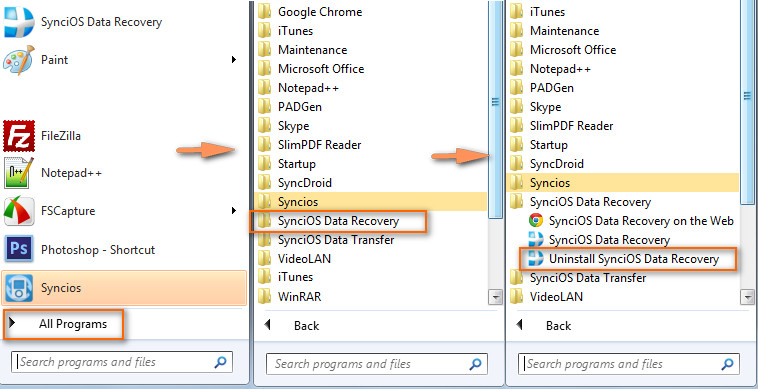Screen dimensions: 758x389
Task: Click the Notepad++ icon in start menu
Action: (19, 173)
